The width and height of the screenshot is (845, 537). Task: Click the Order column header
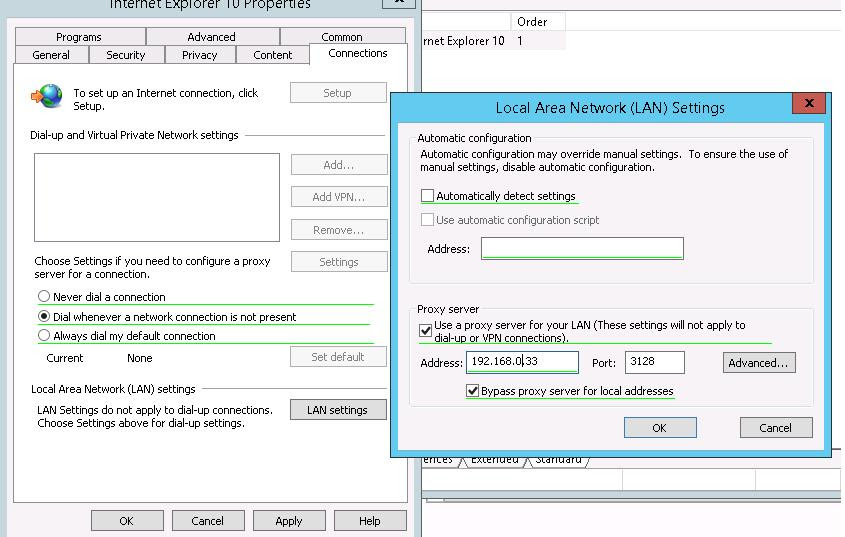[x=537, y=22]
